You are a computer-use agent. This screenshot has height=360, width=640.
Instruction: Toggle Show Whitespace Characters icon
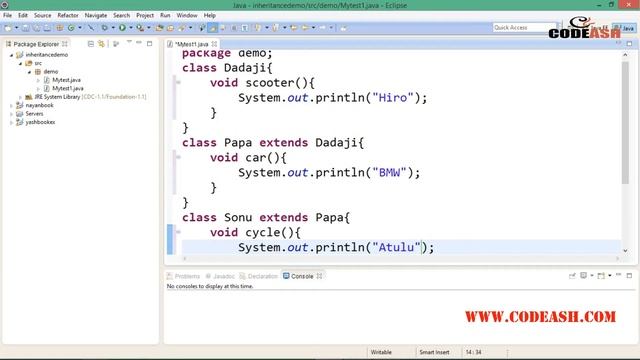(x=244, y=28)
